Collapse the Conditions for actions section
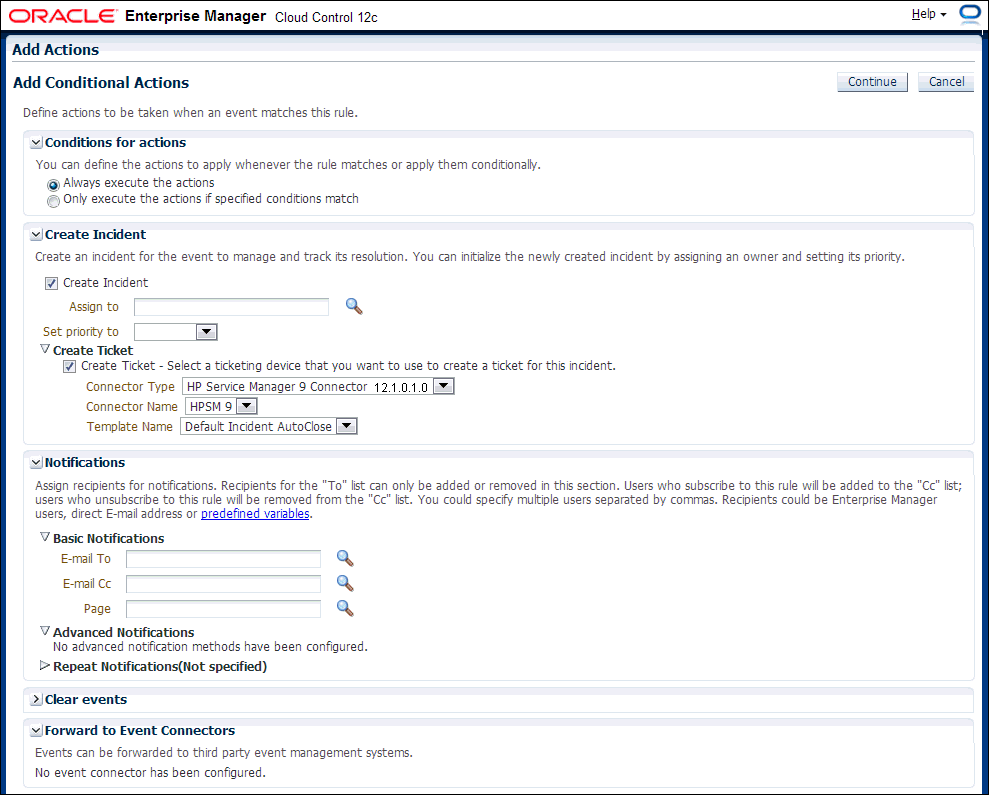Viewport: 989px width, 795px height. (37, 143)
